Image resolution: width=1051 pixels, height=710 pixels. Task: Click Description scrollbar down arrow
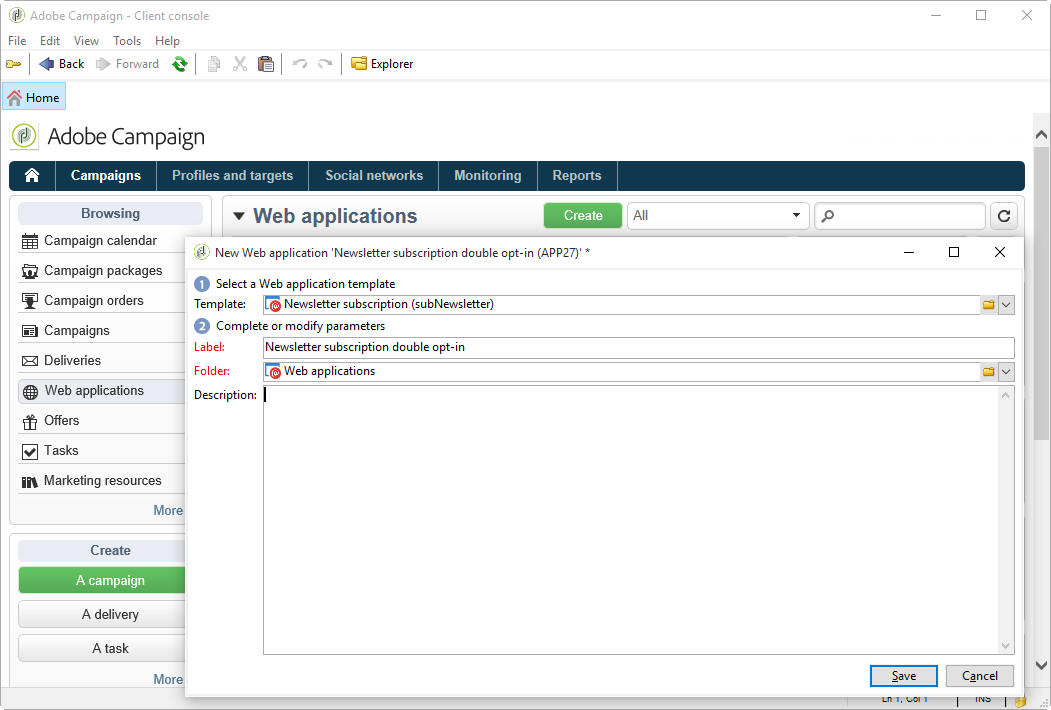(x=1005, y=646)
